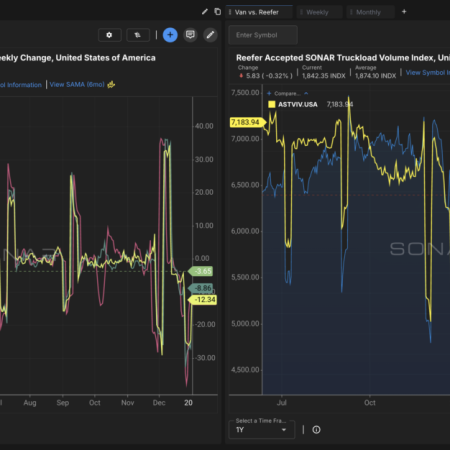Click the Nov label on left chart axis
450x450 pixels.
(128, 403)
